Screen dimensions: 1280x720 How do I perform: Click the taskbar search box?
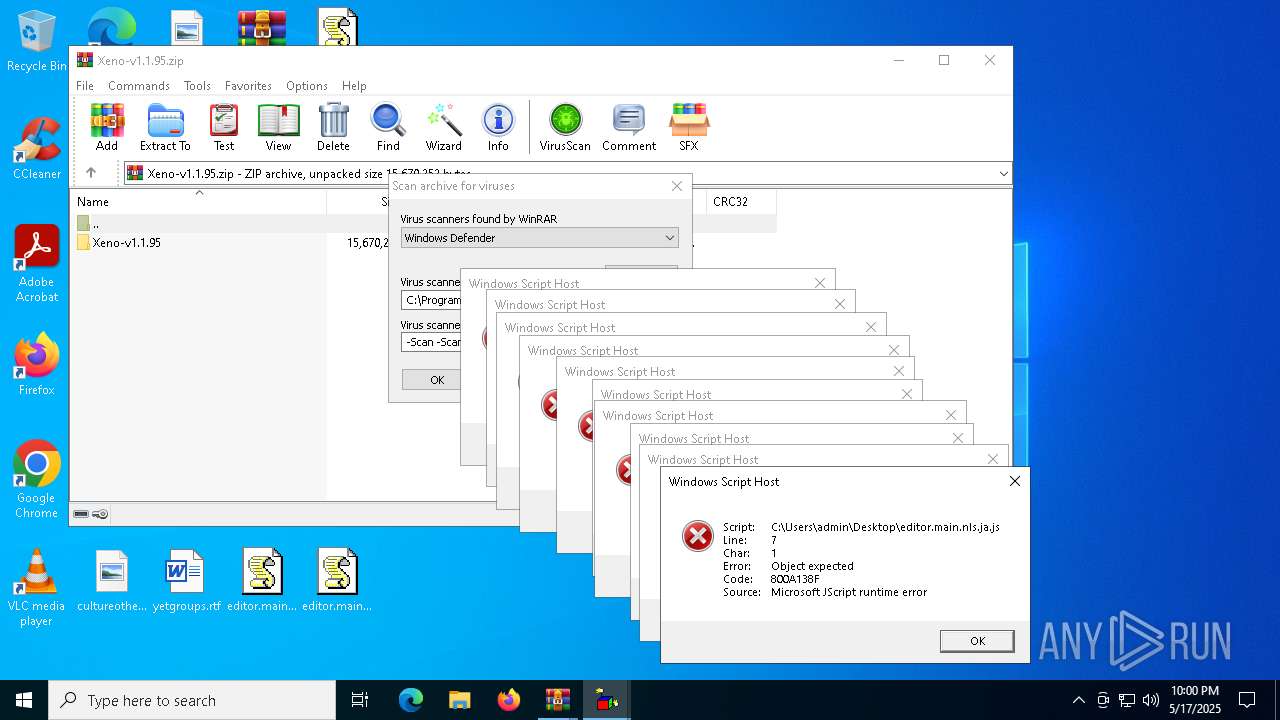tap(192, 700)
